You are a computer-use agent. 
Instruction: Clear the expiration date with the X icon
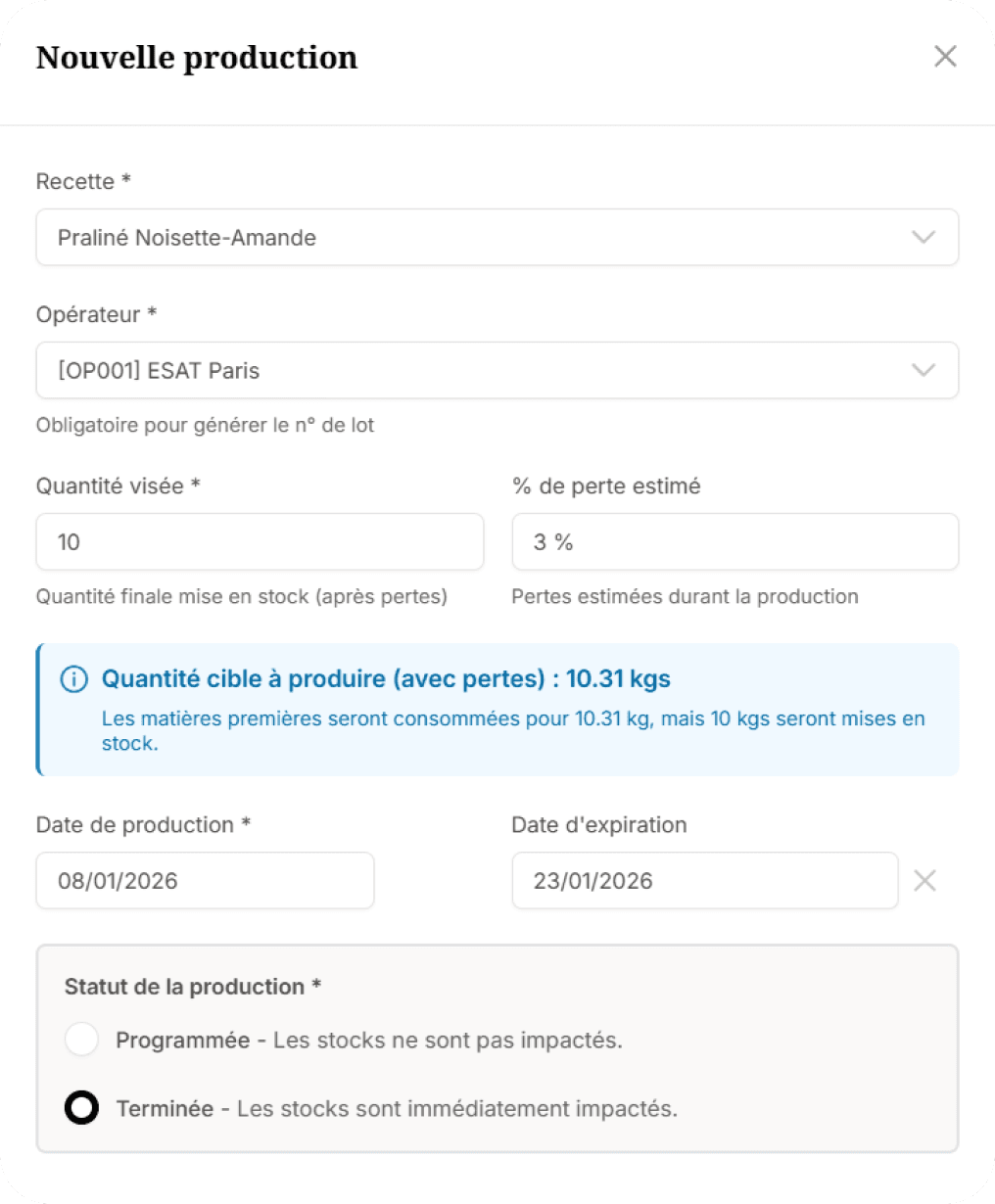[x=924, y=880]
